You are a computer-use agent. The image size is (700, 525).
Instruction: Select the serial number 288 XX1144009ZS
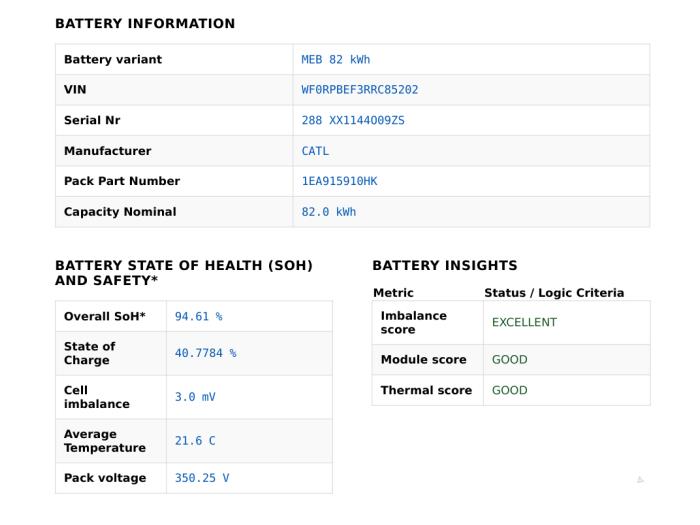coord(353,120)
